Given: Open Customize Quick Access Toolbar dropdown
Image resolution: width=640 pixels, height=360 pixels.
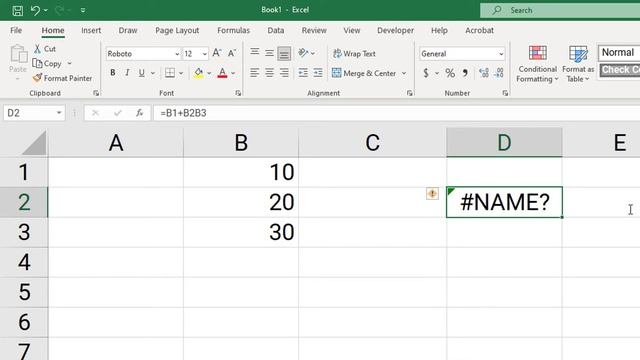Looking at the screenshot, I should coord(83,10).
